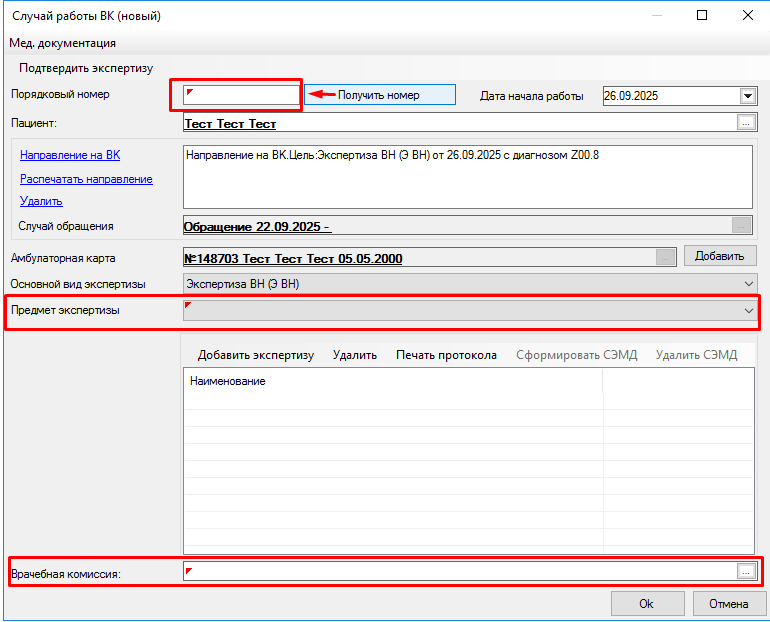Select Печать протокола in the toolbar
Screen dimensions: 770x622
click(446, 355)
